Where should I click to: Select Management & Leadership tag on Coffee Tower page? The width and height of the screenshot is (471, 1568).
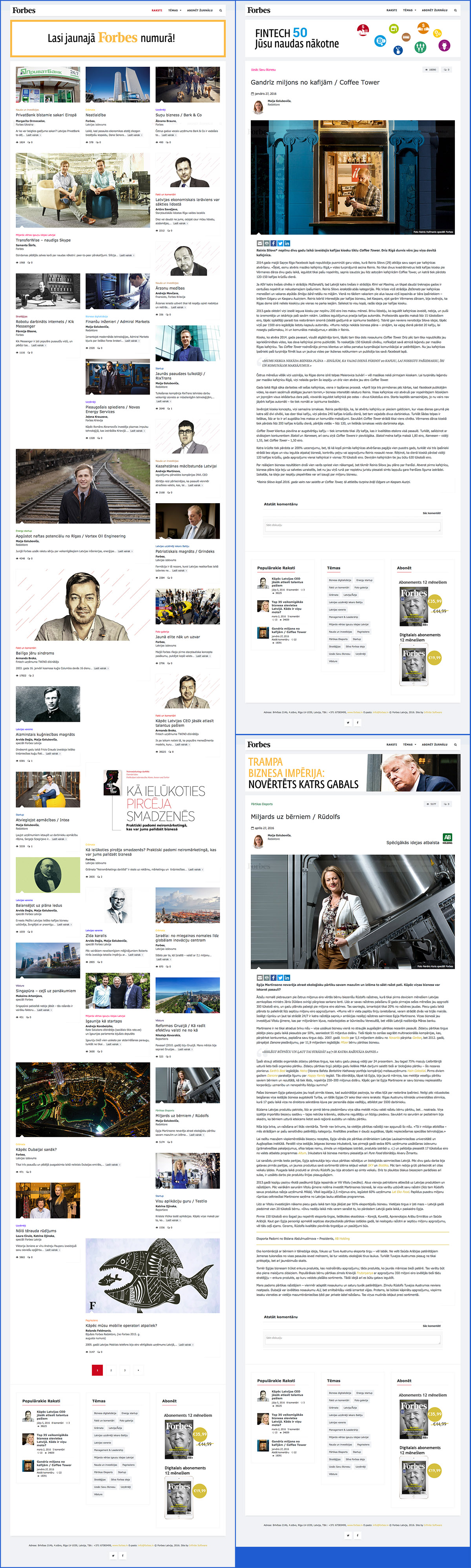pos(344,617)
